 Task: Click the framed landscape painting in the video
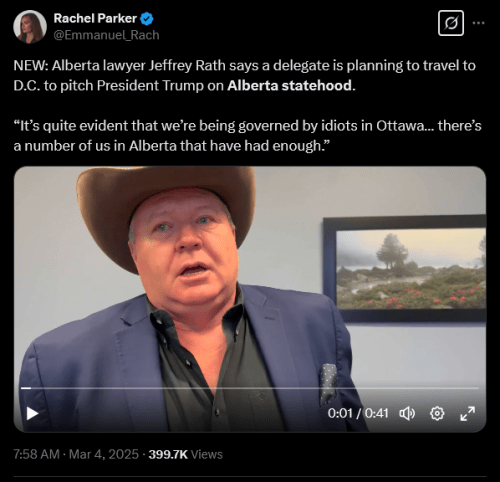click(x=404, y=269)
